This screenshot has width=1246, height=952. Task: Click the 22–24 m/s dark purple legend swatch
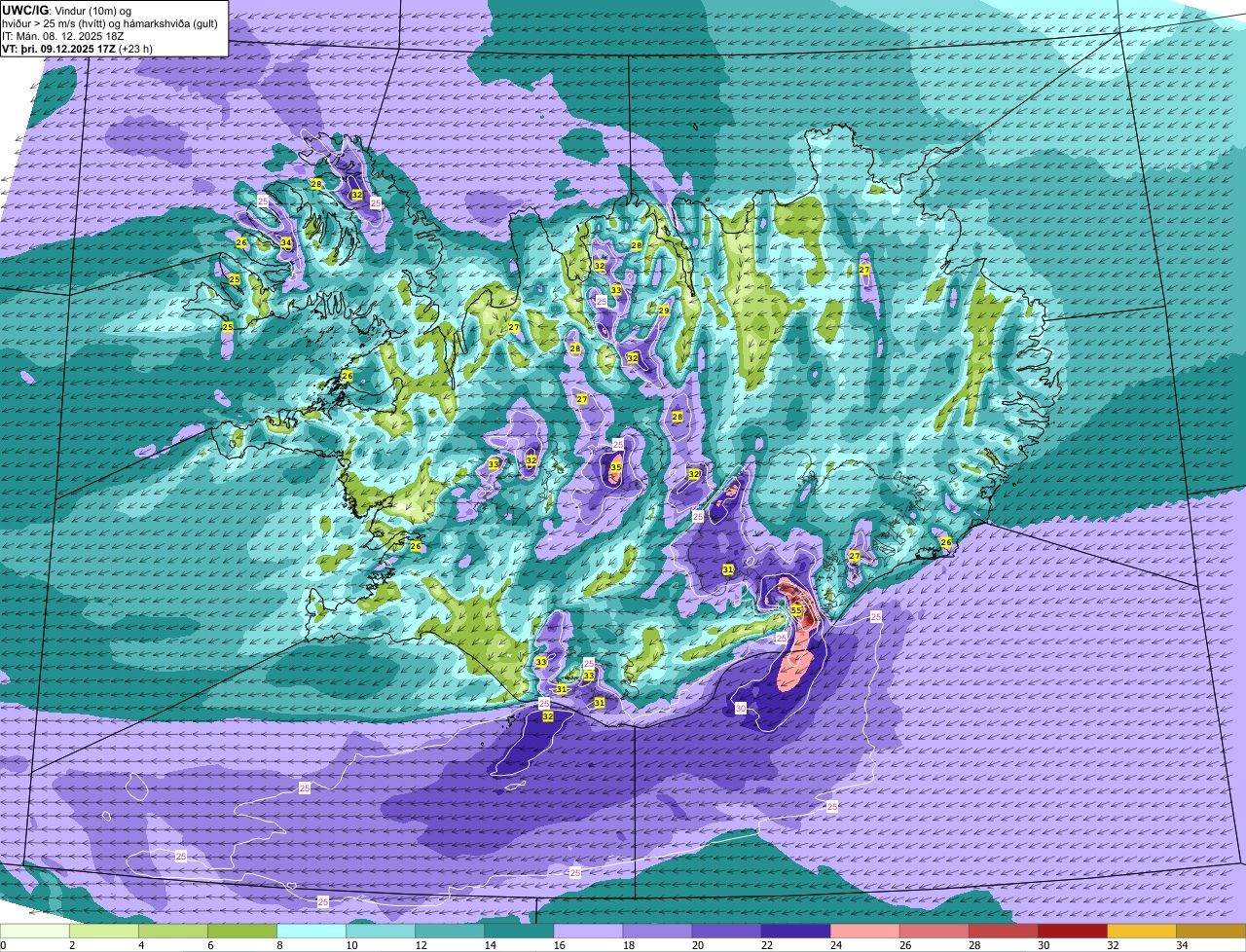[x=795, y=932]
